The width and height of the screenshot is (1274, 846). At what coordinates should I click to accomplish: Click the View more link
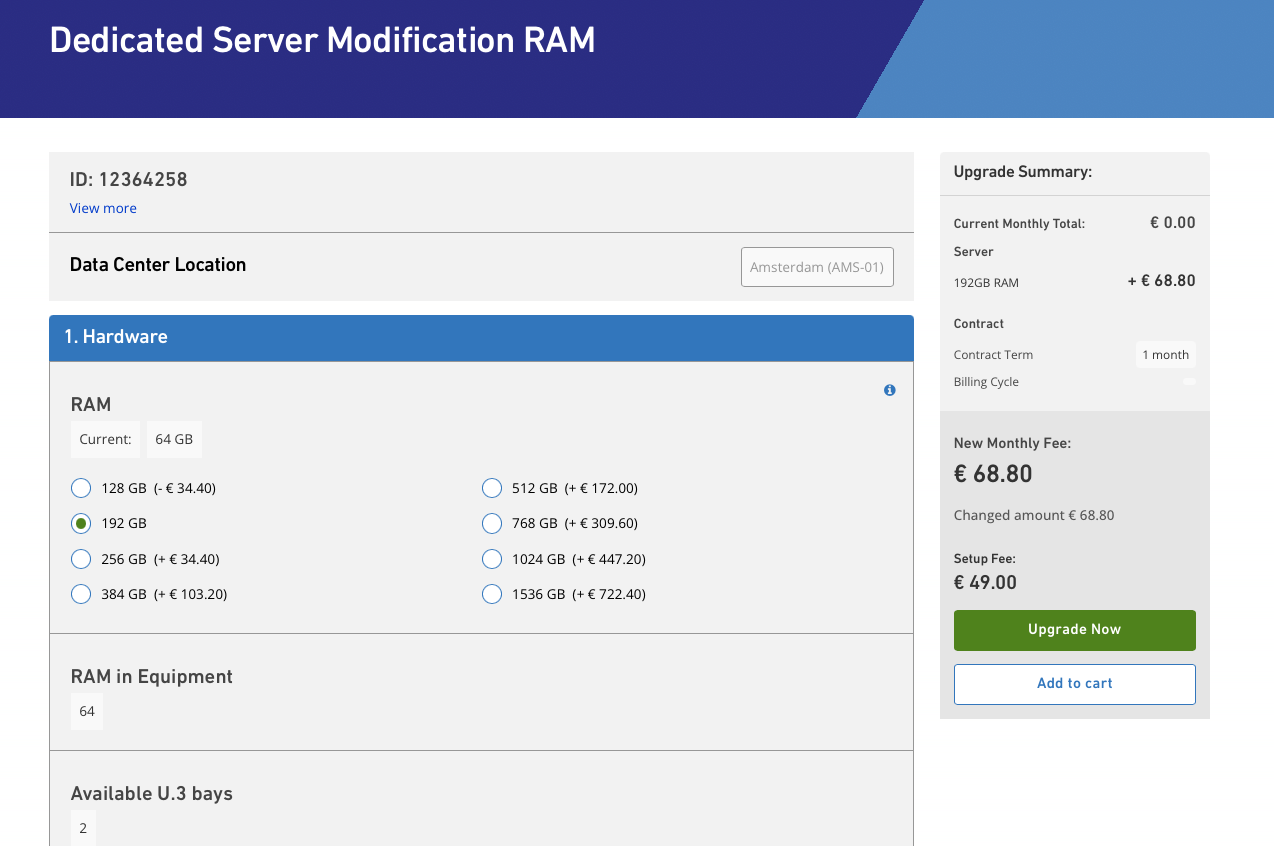pyautogui.click(x=103, y=208)
